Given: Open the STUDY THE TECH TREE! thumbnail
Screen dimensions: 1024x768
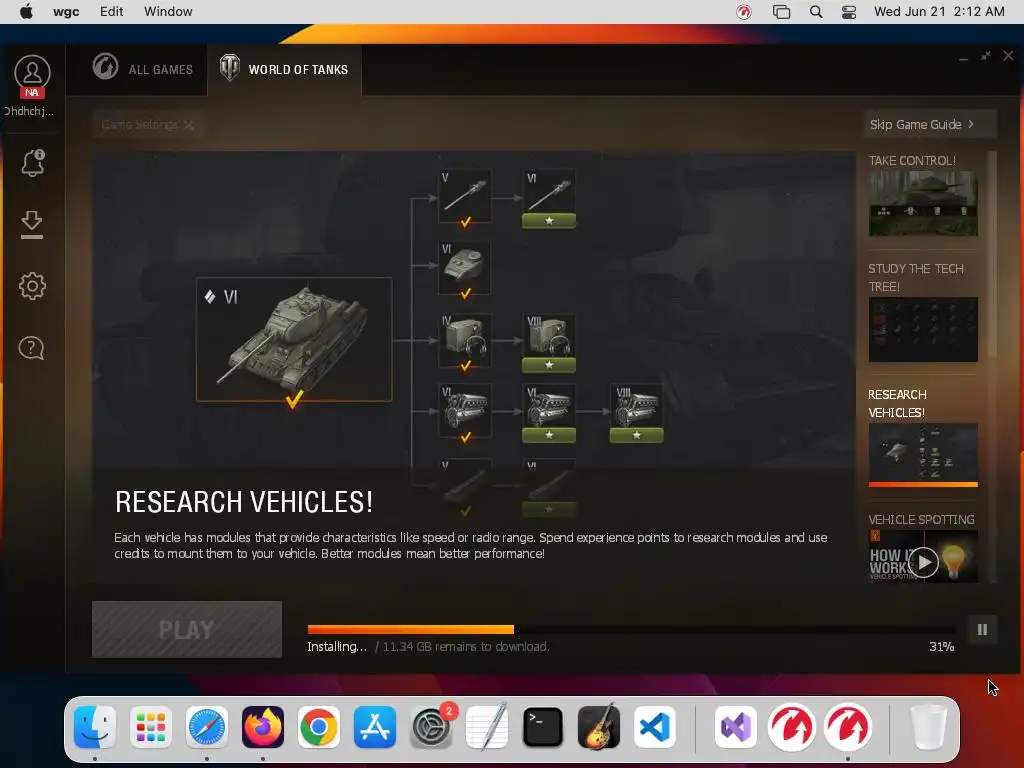Looking at the screenshot, I should (x=923, y=330).
